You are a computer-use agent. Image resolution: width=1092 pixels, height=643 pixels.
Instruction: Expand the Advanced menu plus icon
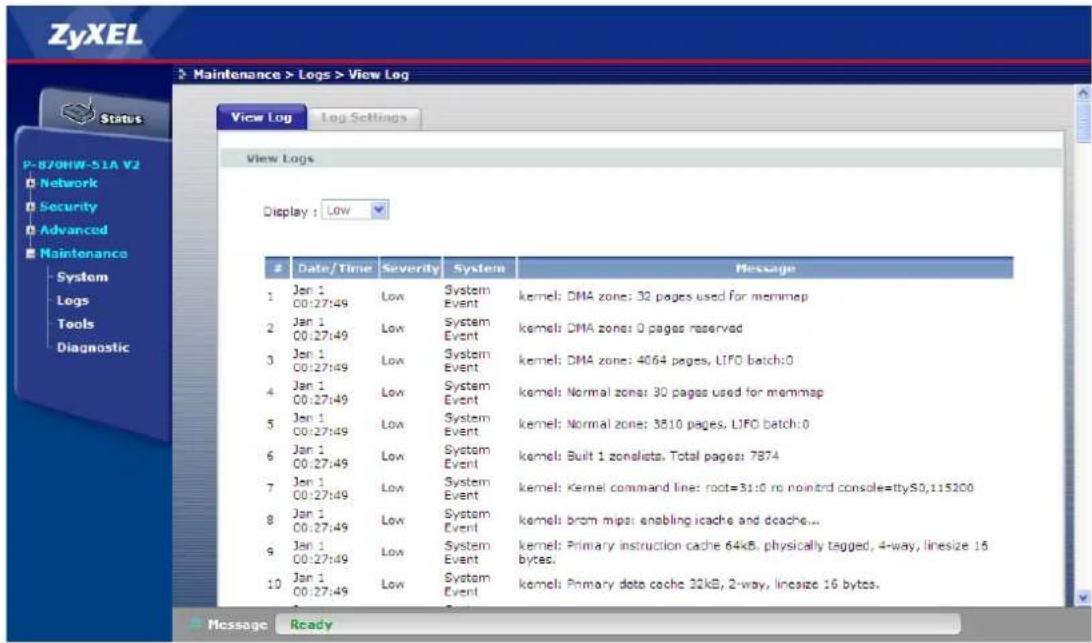31,230
